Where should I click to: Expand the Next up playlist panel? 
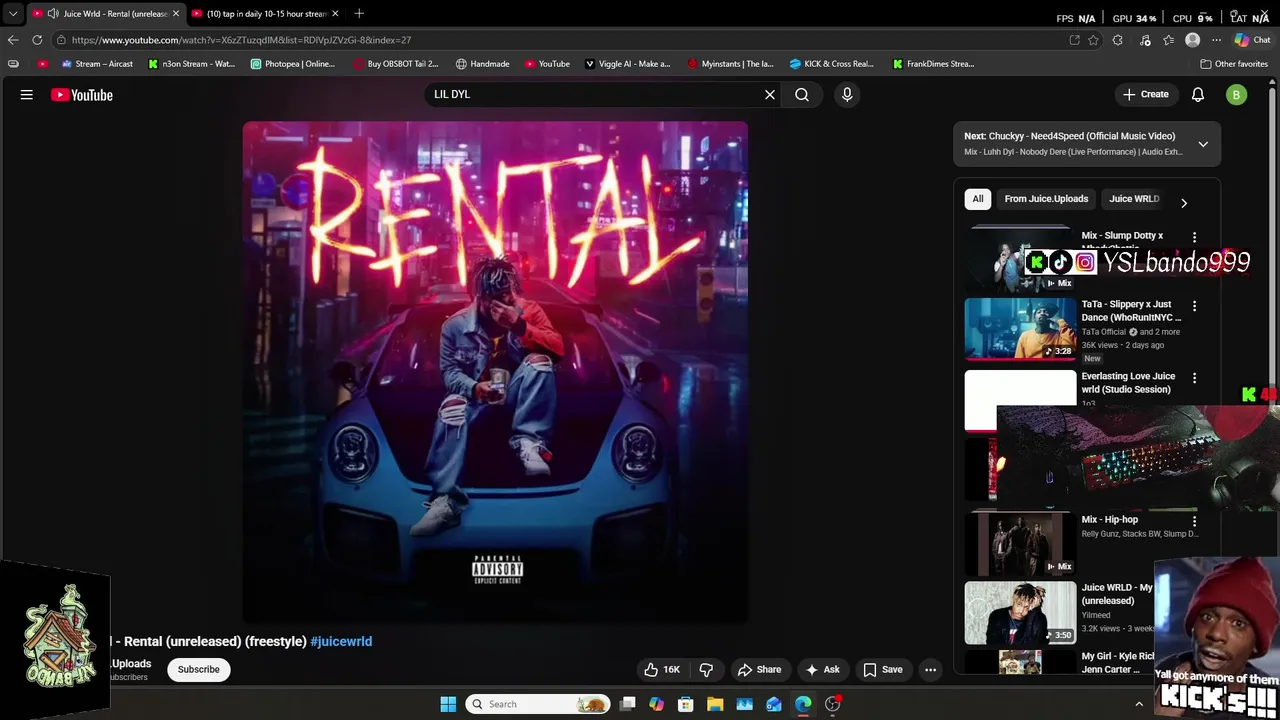1203,144
